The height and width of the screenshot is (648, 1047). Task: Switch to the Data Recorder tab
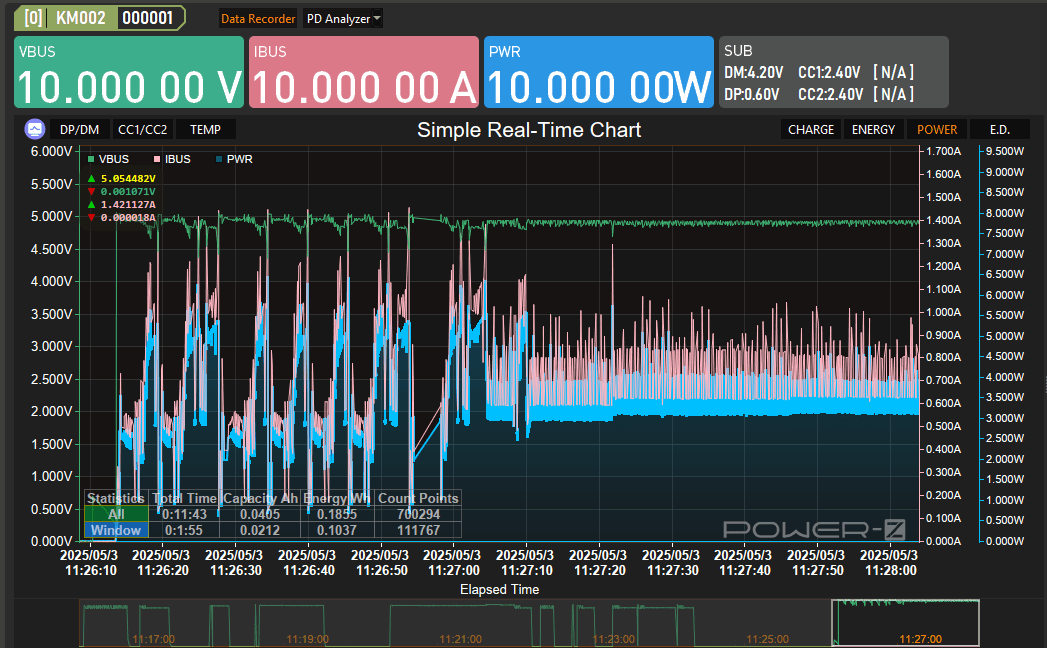coord(258,18)
